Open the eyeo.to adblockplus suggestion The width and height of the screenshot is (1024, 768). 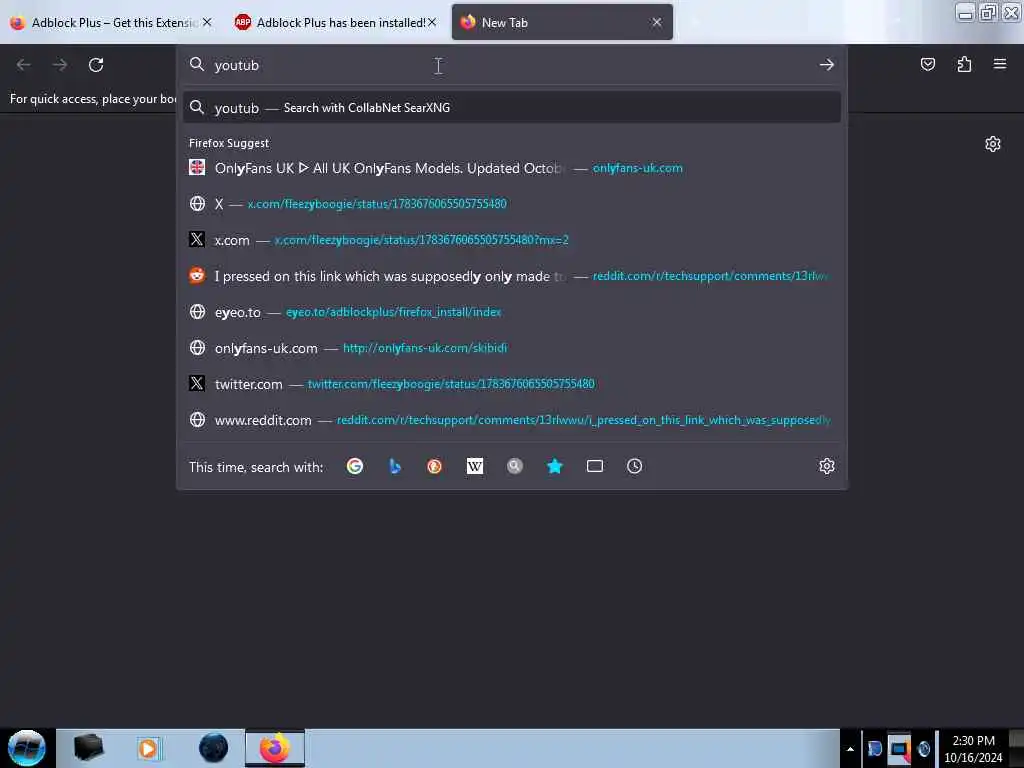pos(511,312)
